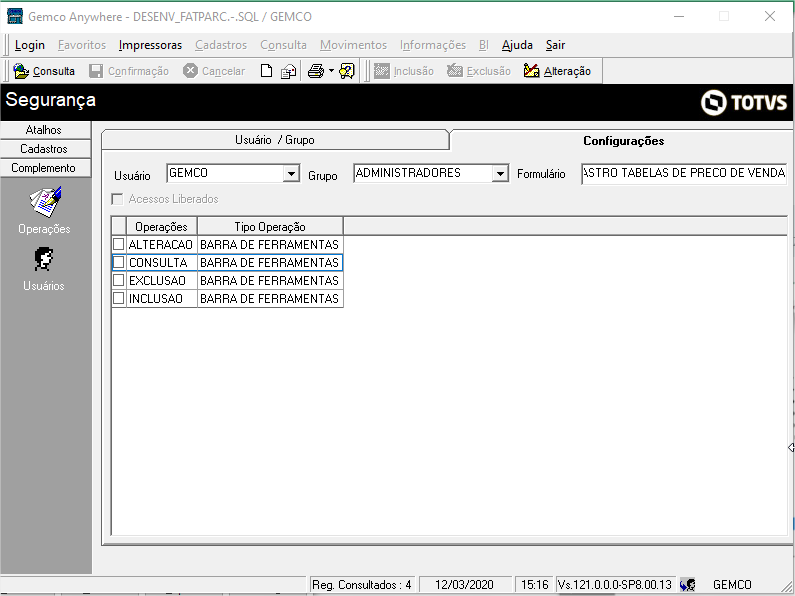Open the Operações sidebar icon
This screenshot has height=596, width=795.
point(45,202)
